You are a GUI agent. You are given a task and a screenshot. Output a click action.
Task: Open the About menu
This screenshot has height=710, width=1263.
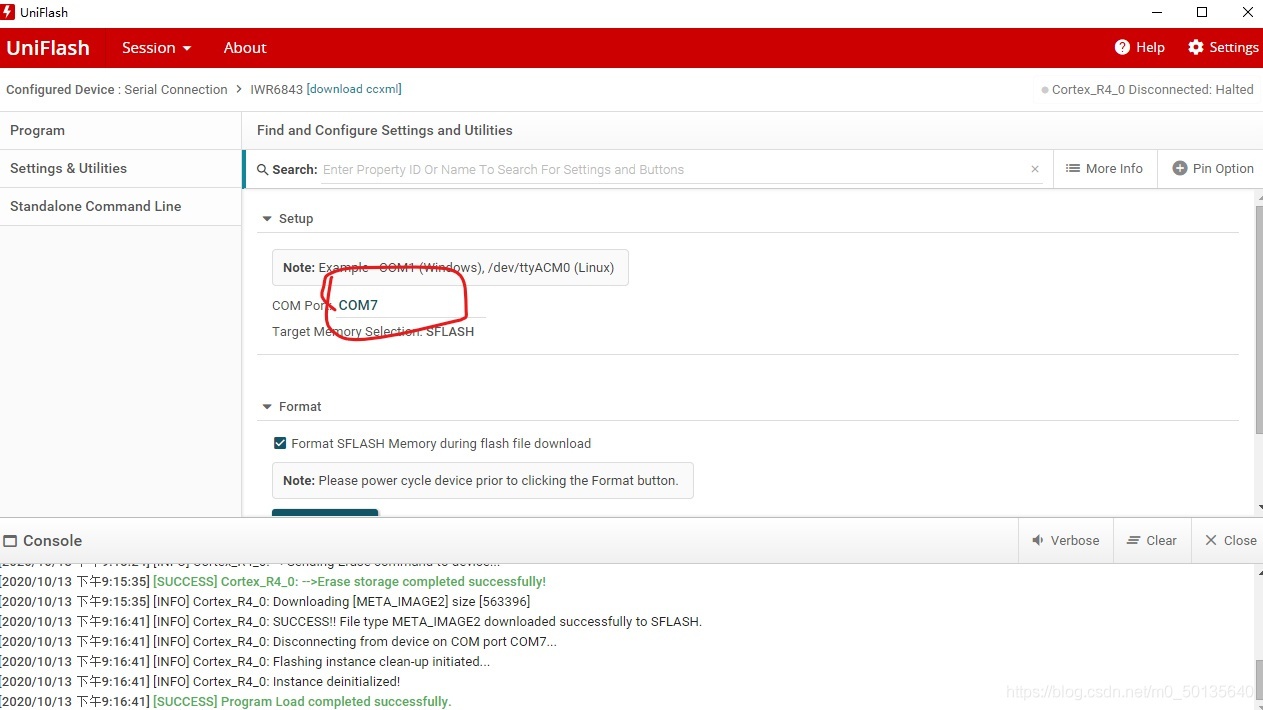click(x=245, y=47)
